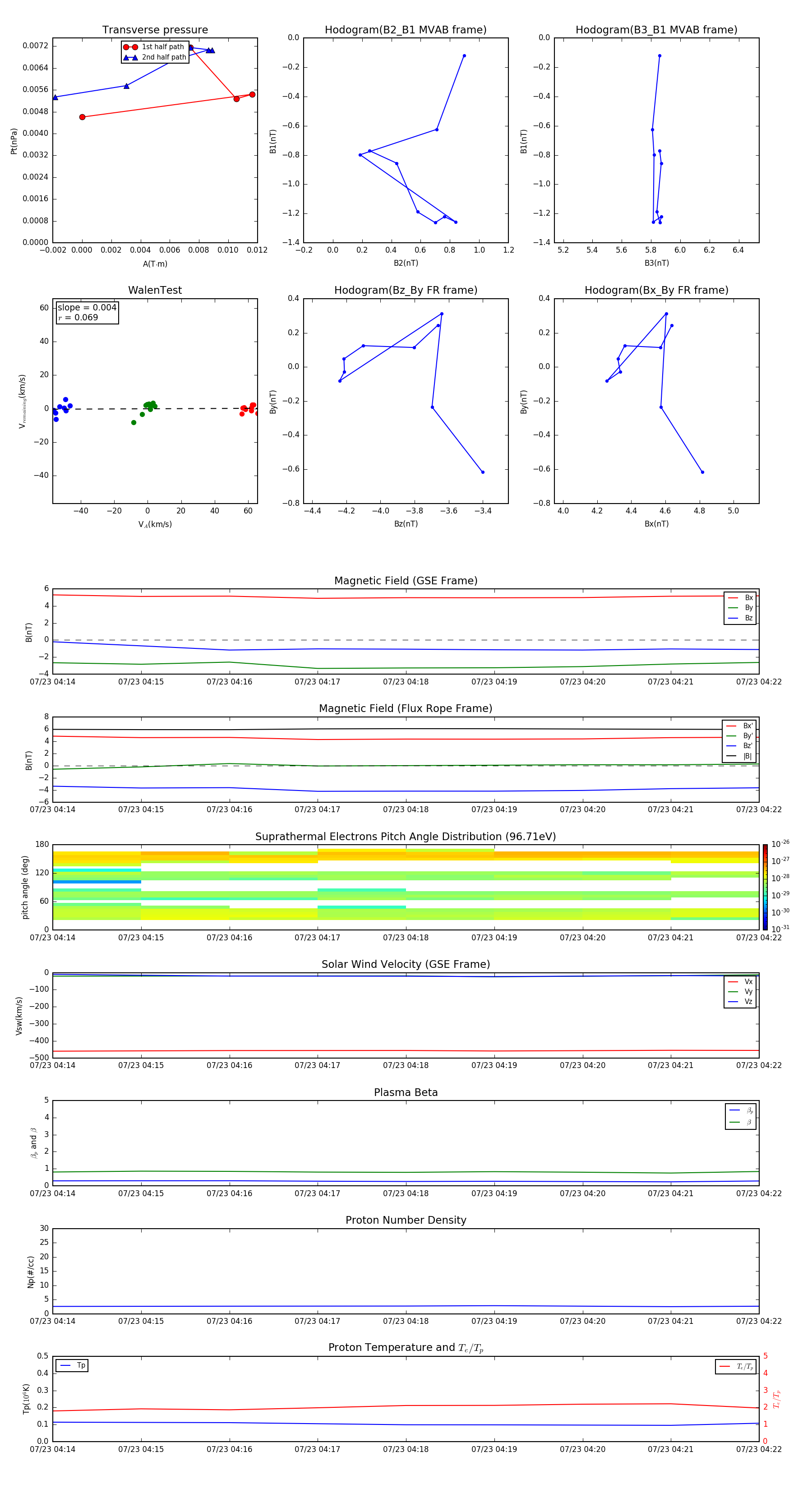The width and height of the screenshot is (812, 1489).
Task: Click the red Te/Tp right-axis label
Action: click(777, 1399)
